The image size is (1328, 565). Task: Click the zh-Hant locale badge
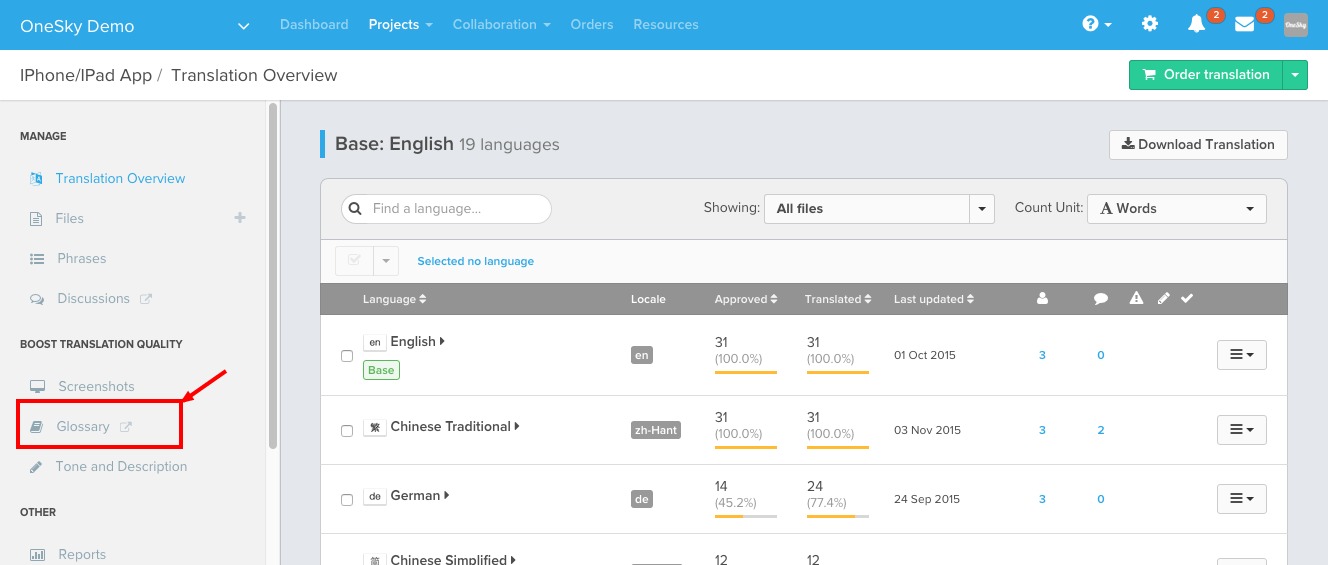point(656,430)
